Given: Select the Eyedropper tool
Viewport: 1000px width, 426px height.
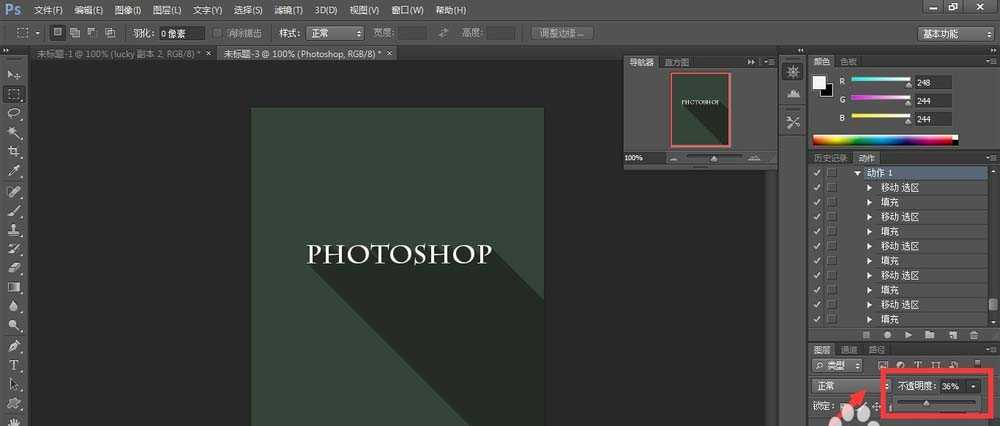Looking at the screenshot, I should coord(14,171).
